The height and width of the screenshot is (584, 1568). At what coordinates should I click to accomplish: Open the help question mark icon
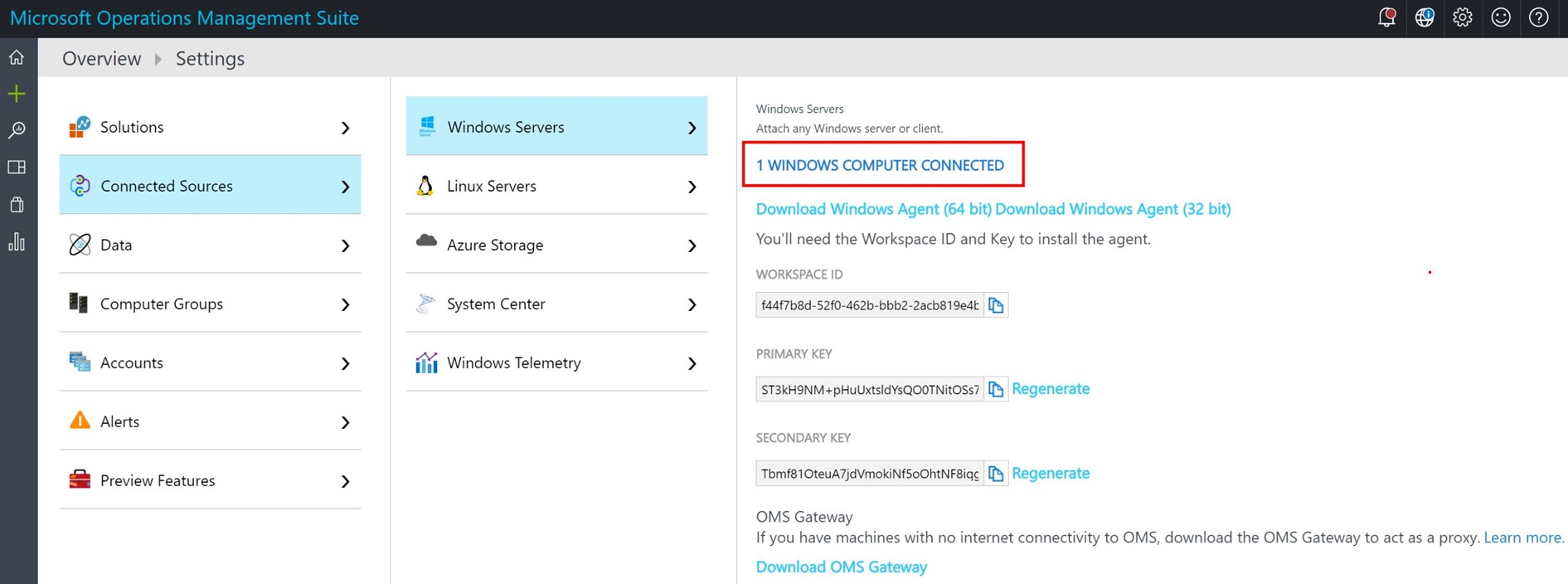pos(1539,17)
